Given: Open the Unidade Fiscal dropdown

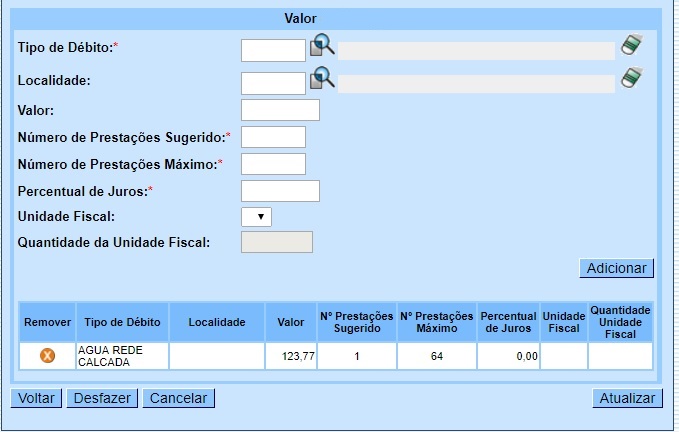Looking at the screenshot, I should click(257, 216).
